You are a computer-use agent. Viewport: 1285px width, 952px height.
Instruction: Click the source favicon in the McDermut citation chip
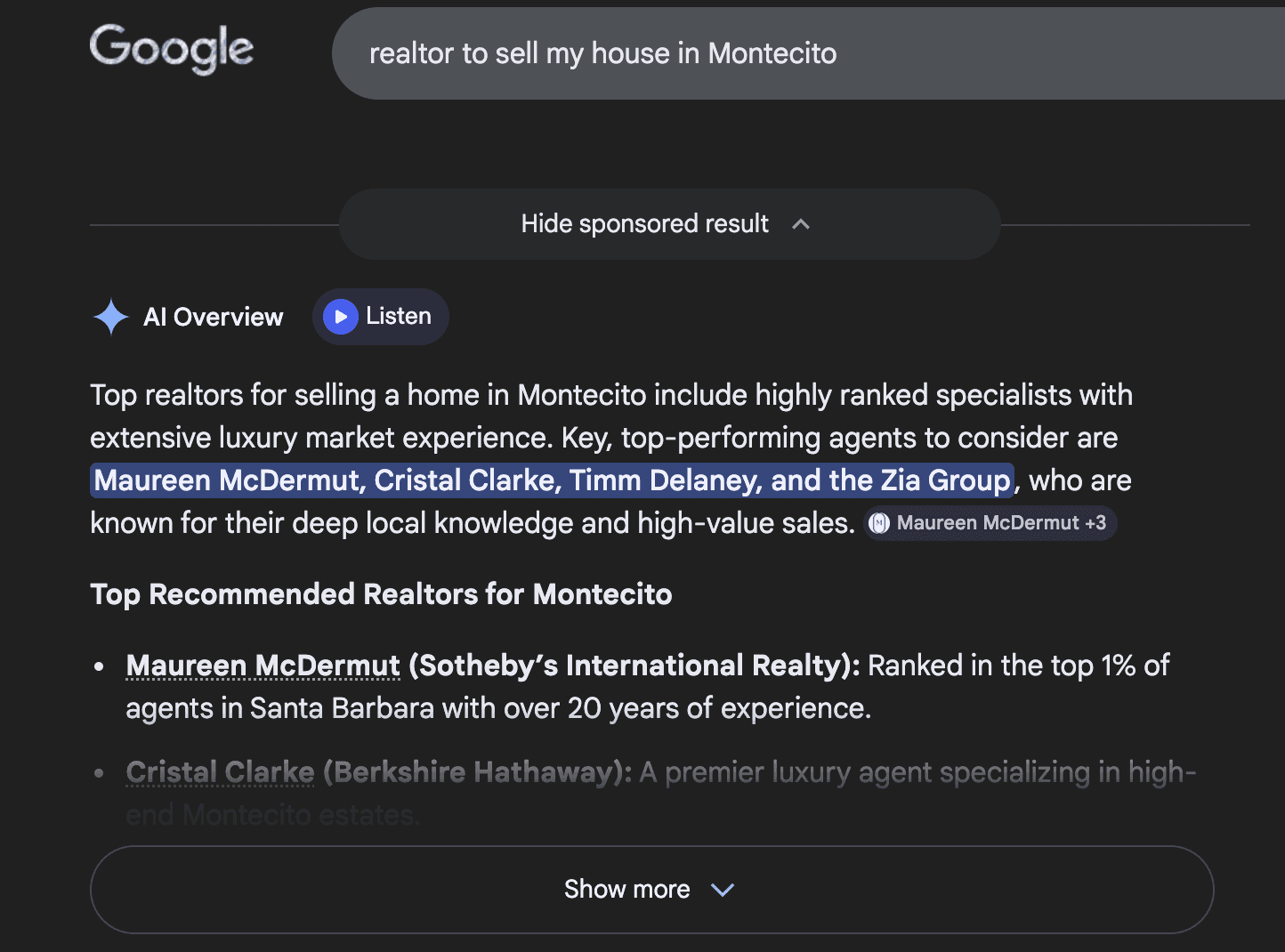(879, 523)
